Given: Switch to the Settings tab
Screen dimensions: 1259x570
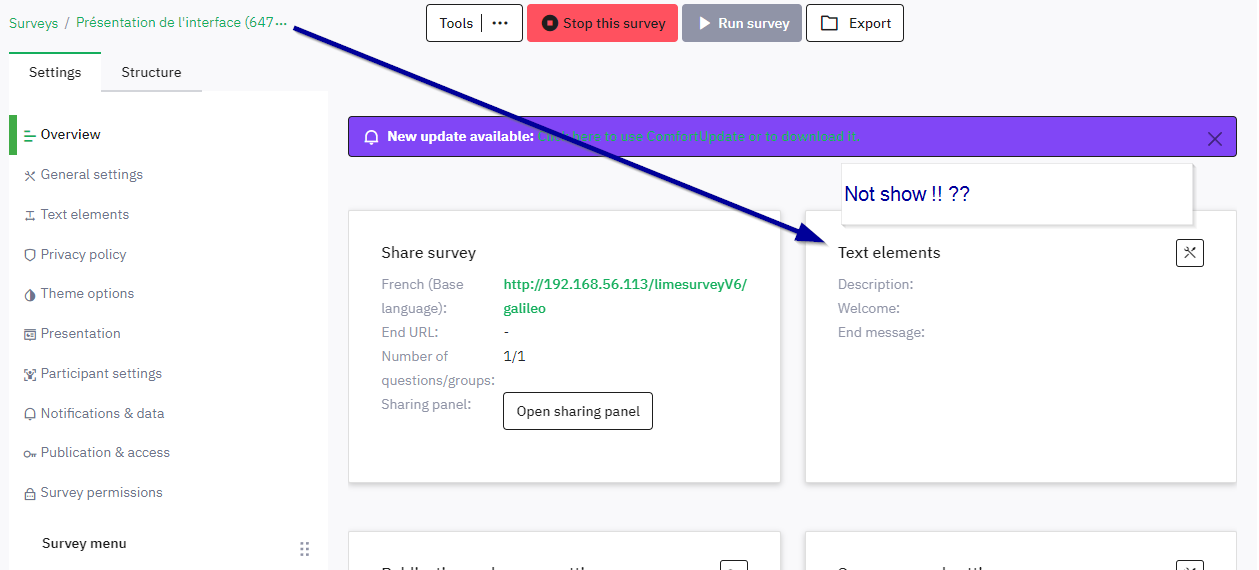Looking at the screenshot, I should point(55,72).
